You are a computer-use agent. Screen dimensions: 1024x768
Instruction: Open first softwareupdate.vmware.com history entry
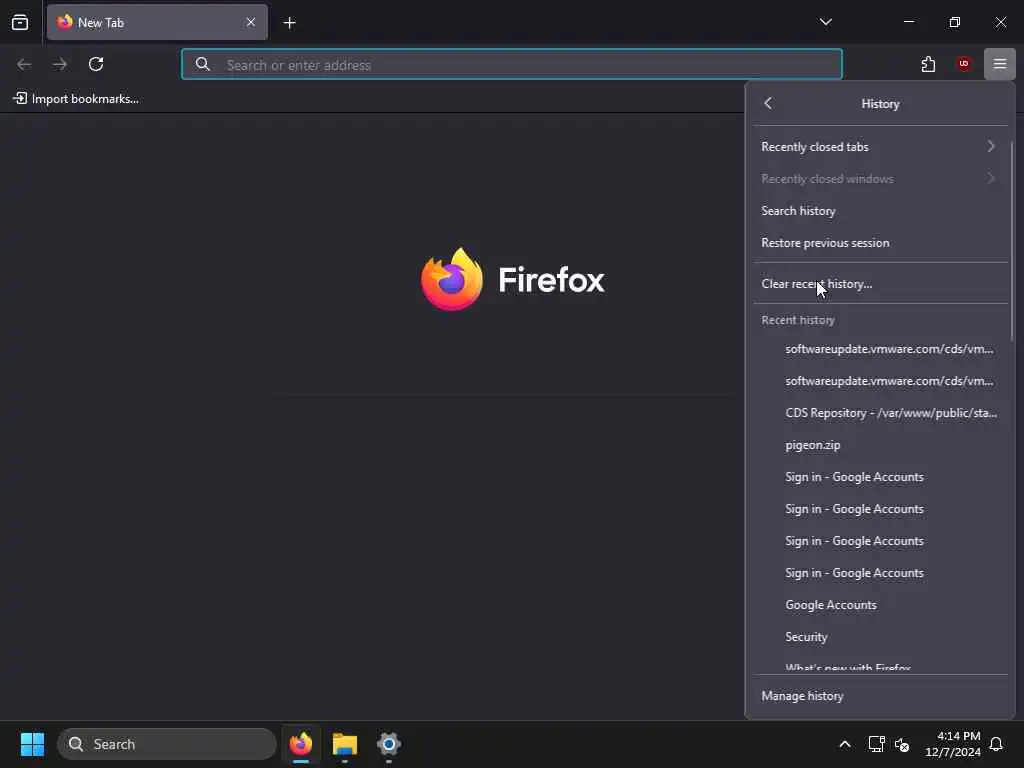[x=879, y=349]
